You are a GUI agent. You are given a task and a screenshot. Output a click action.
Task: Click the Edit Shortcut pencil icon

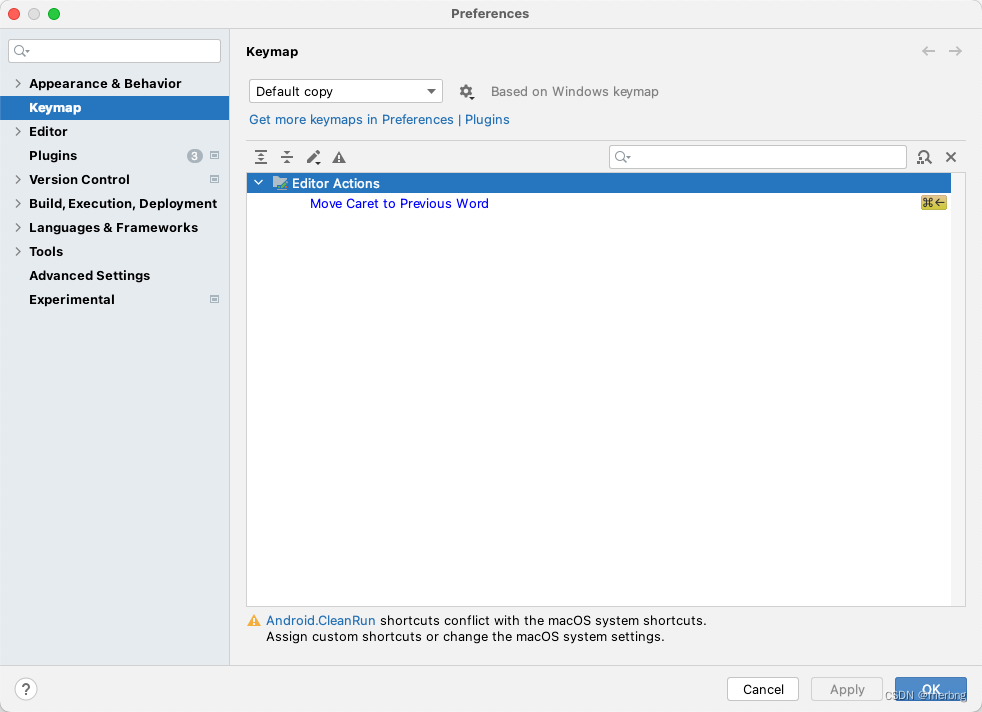(x=314, y=157)
